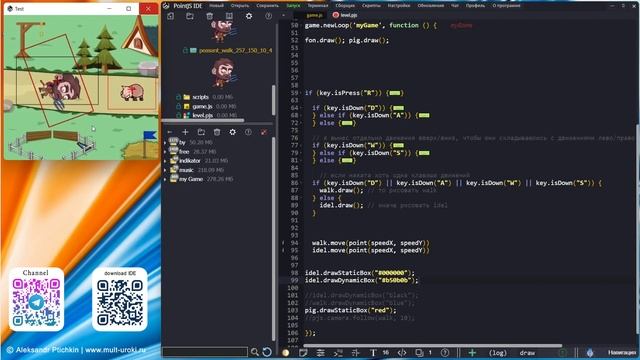Click the pig sprite in Test window

click(x=132, y=92)
